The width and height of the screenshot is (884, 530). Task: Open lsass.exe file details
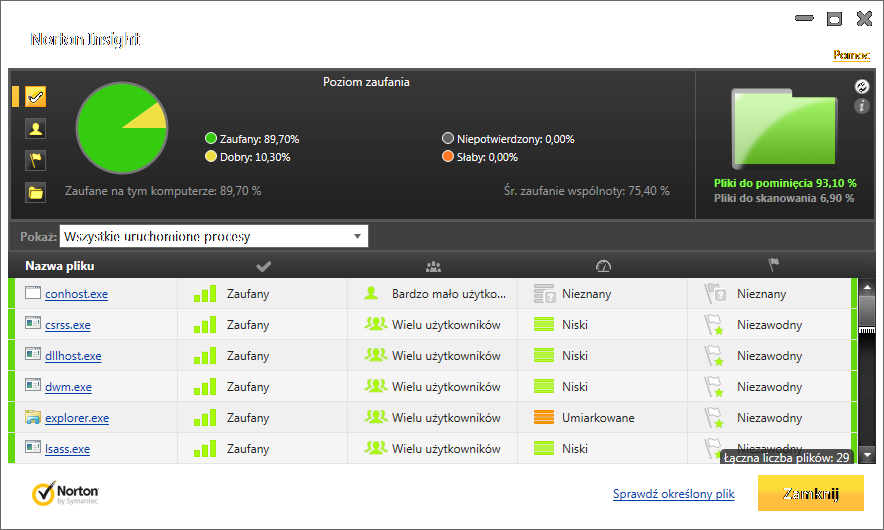click(67, 449)
